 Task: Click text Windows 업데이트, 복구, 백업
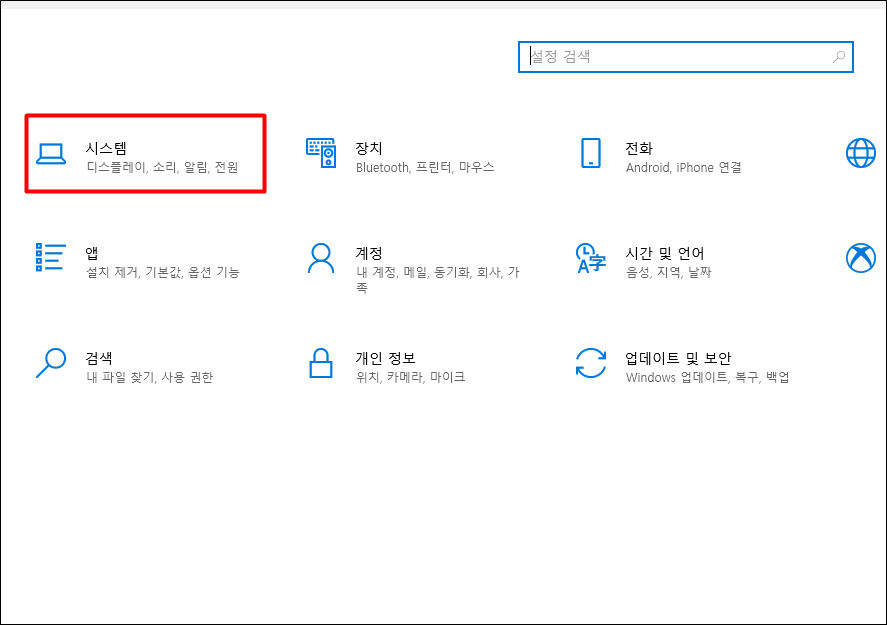tap(707, 377)
